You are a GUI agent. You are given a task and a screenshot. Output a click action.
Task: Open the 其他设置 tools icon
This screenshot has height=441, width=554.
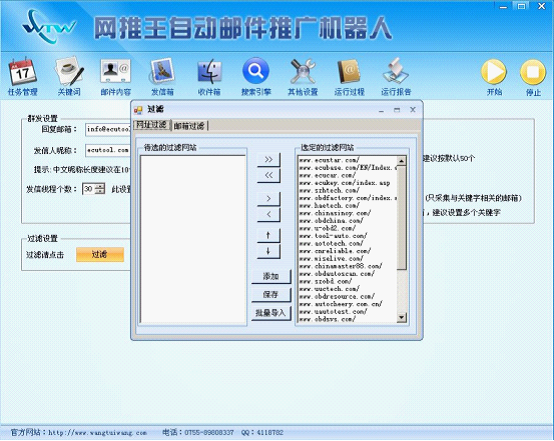pos(302,71)
